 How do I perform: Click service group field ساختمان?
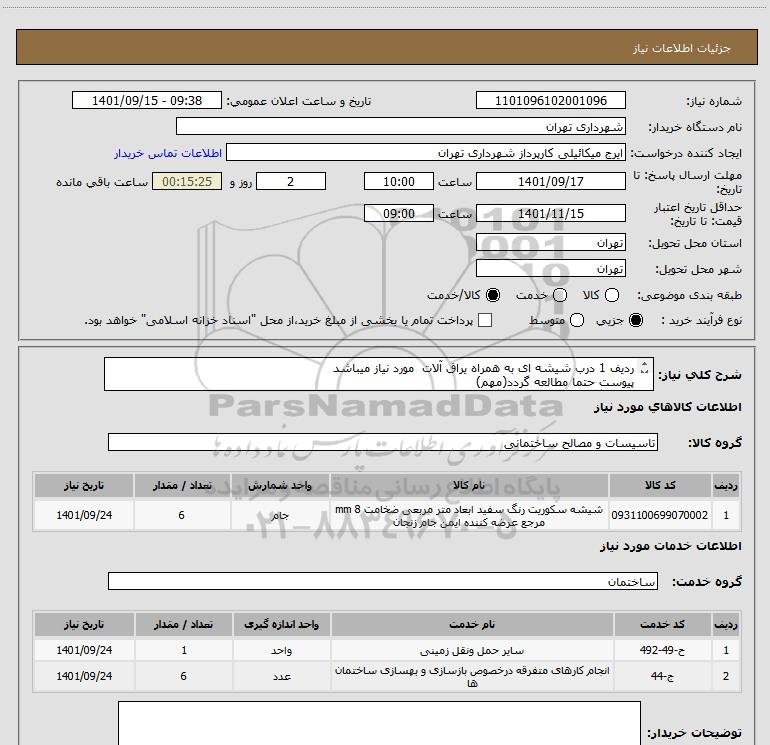pyautogui.click(x=383, y=581)
